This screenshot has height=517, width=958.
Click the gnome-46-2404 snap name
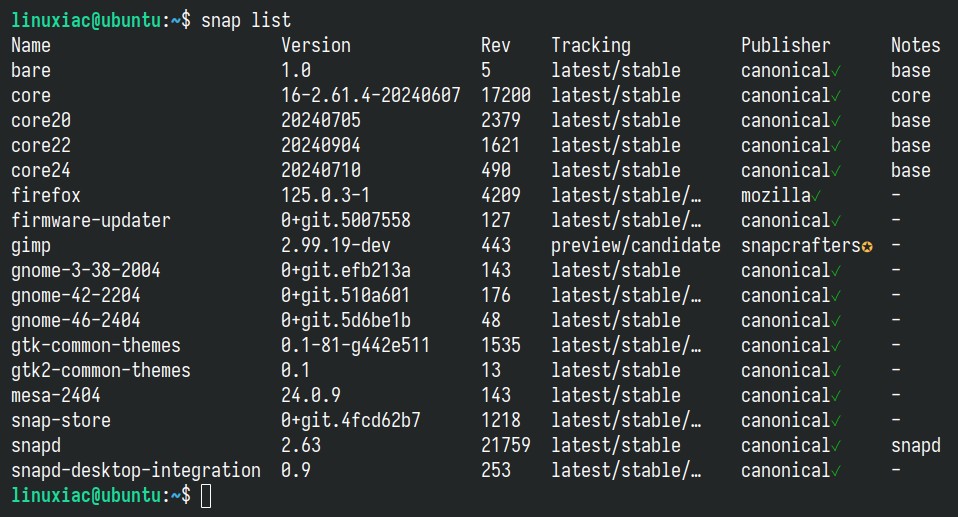76,320
